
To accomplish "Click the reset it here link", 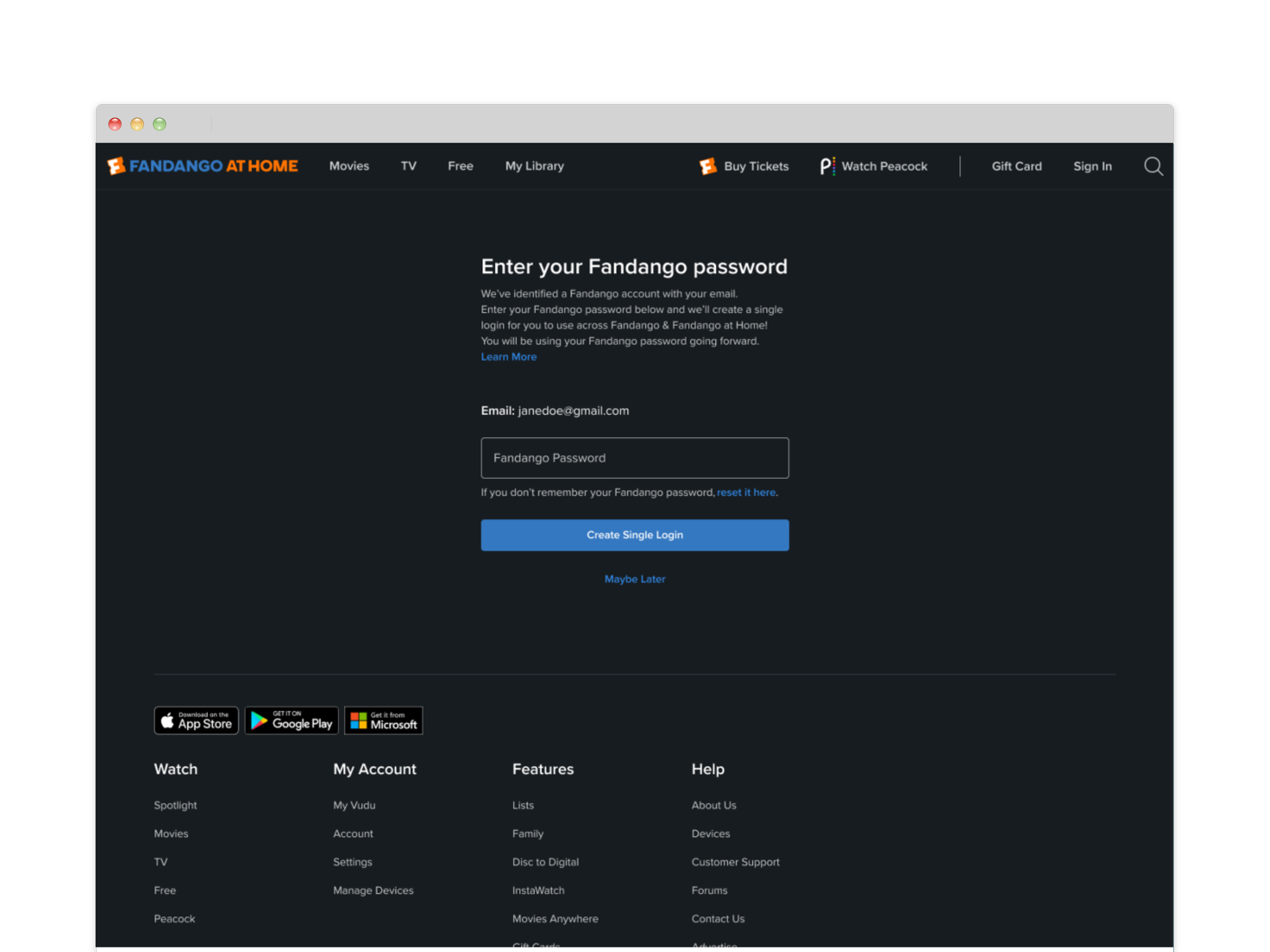I will [x=746, y=493].
